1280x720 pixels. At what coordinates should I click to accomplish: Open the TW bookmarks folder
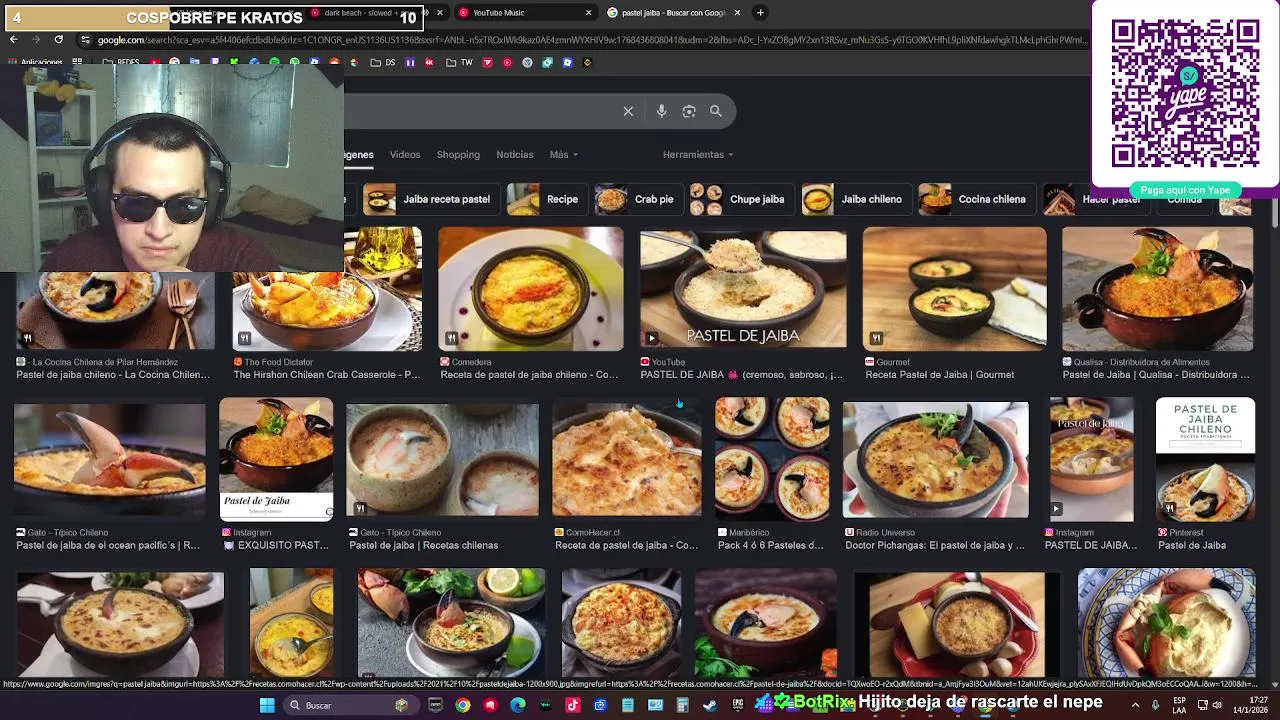click(x=459, y=62)
